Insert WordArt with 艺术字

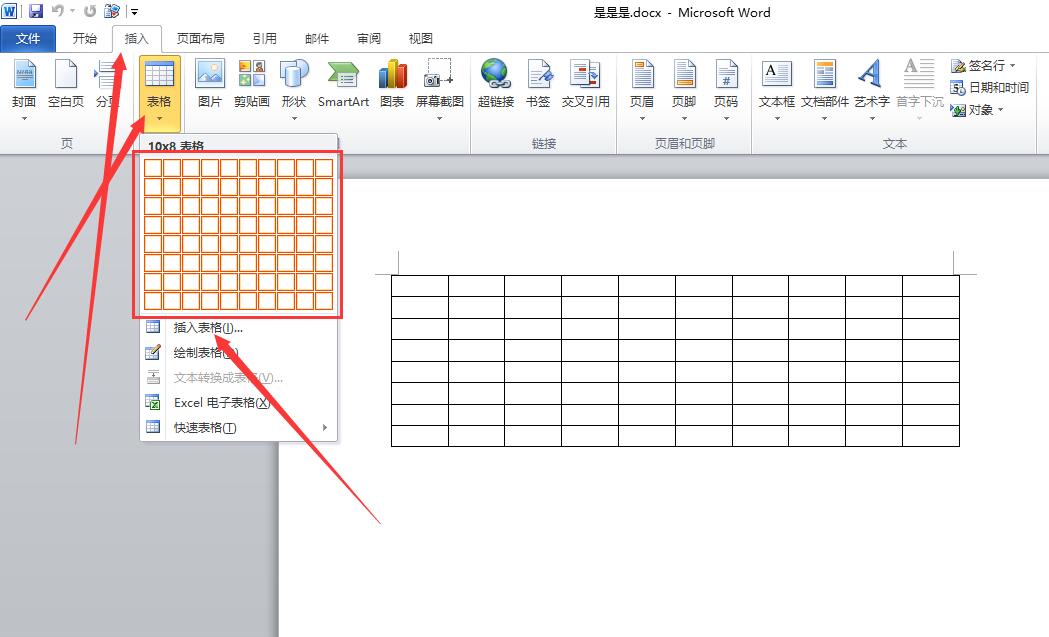click(x=872, y=84)
